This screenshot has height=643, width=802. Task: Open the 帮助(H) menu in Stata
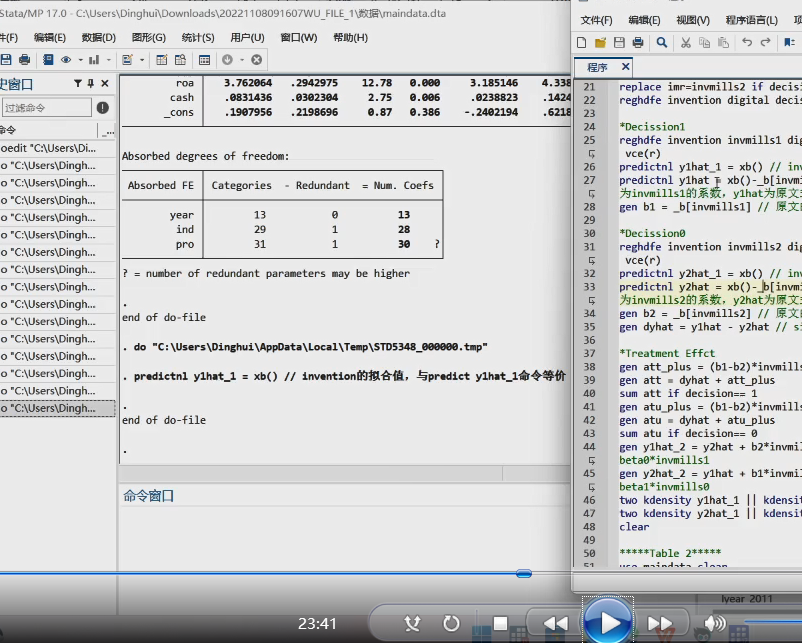pyautogui.click(x=350, y=37)
